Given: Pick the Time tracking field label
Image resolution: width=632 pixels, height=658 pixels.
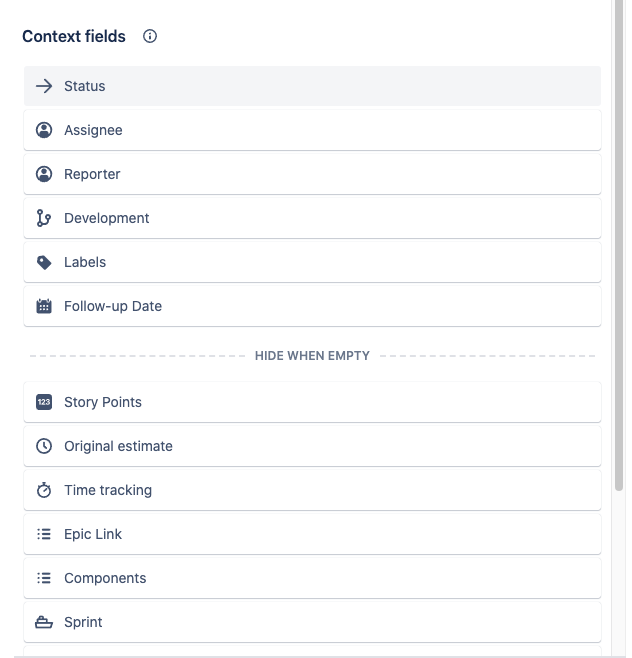Looking at the screenshot, I should pyautogui.click(x=108, y=490).
